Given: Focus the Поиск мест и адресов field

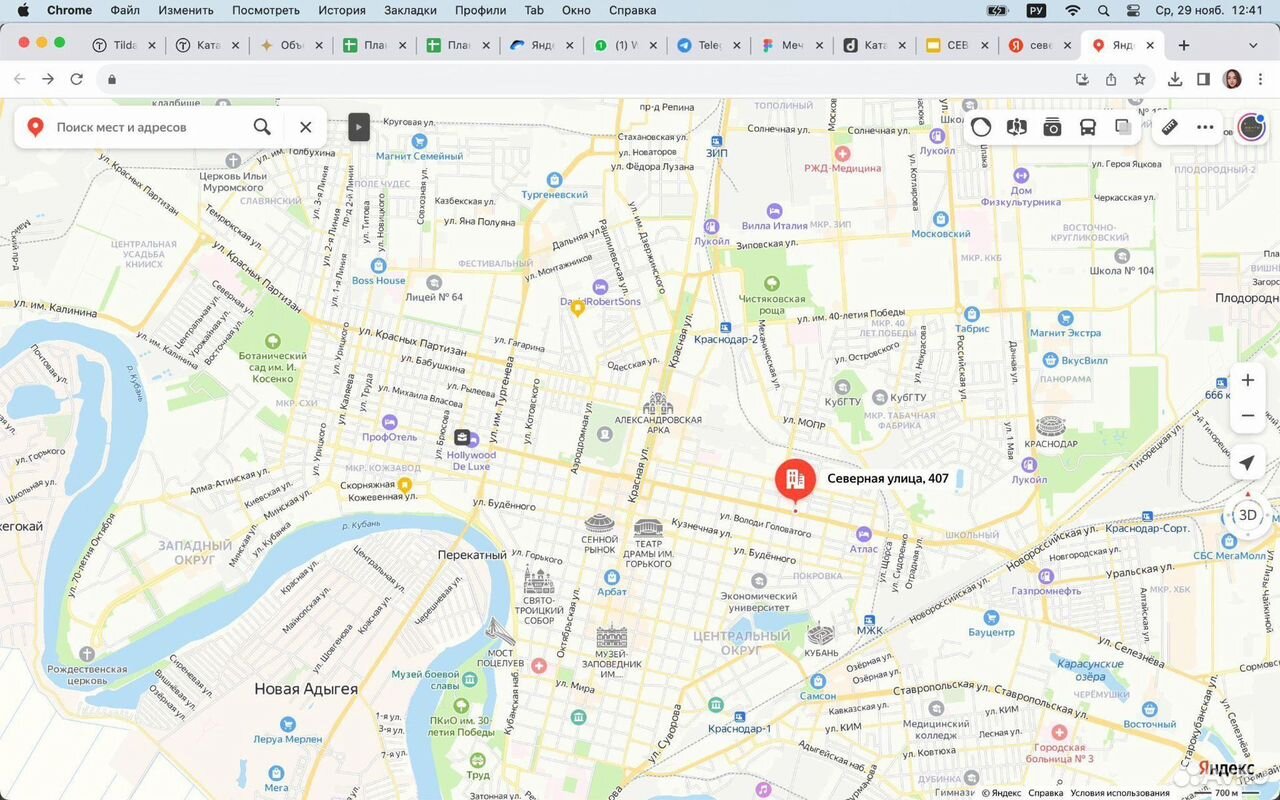Looking at the screenshot, I should [x=148, y=127].
